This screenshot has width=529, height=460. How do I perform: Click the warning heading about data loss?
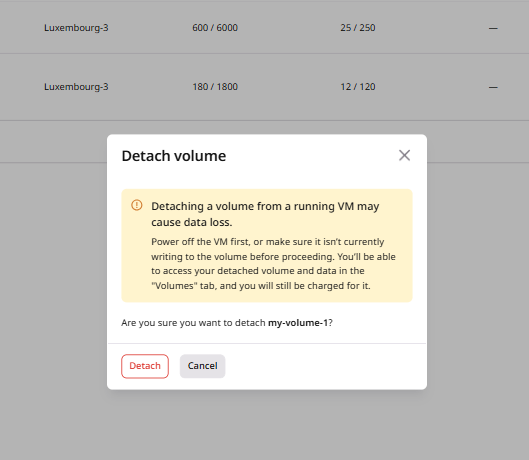(x=265, y=214)
